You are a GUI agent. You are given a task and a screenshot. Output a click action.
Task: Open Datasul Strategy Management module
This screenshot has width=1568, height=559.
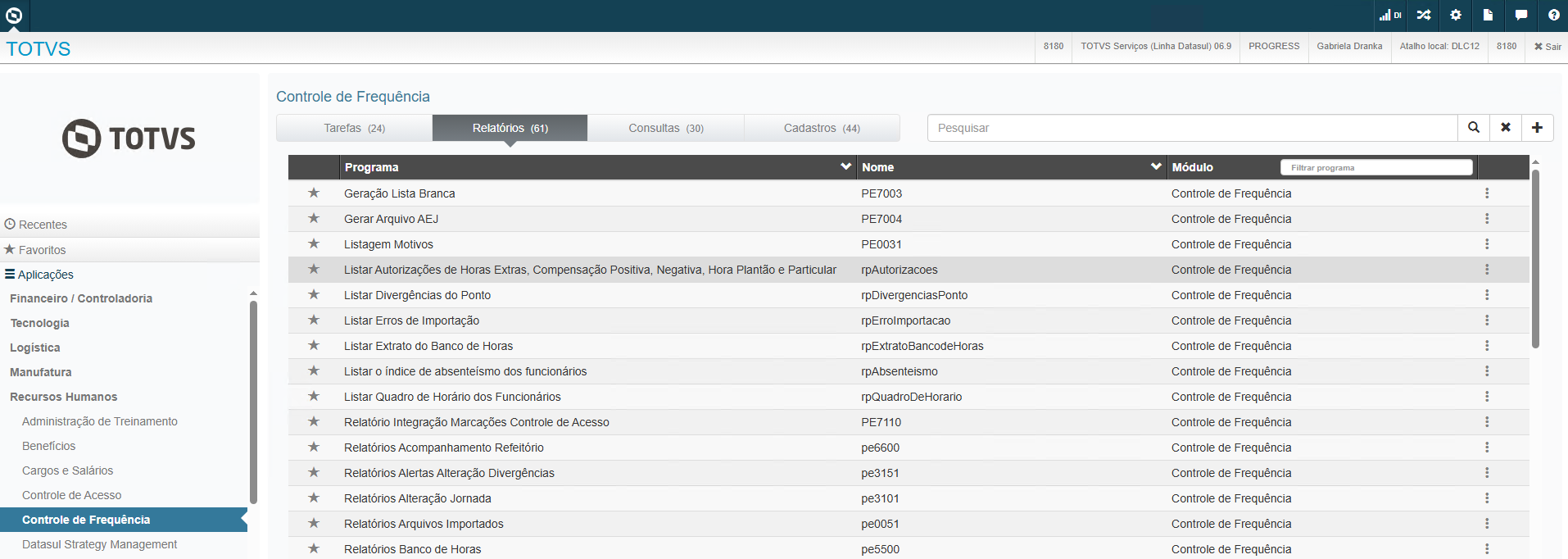pos(100,544)
